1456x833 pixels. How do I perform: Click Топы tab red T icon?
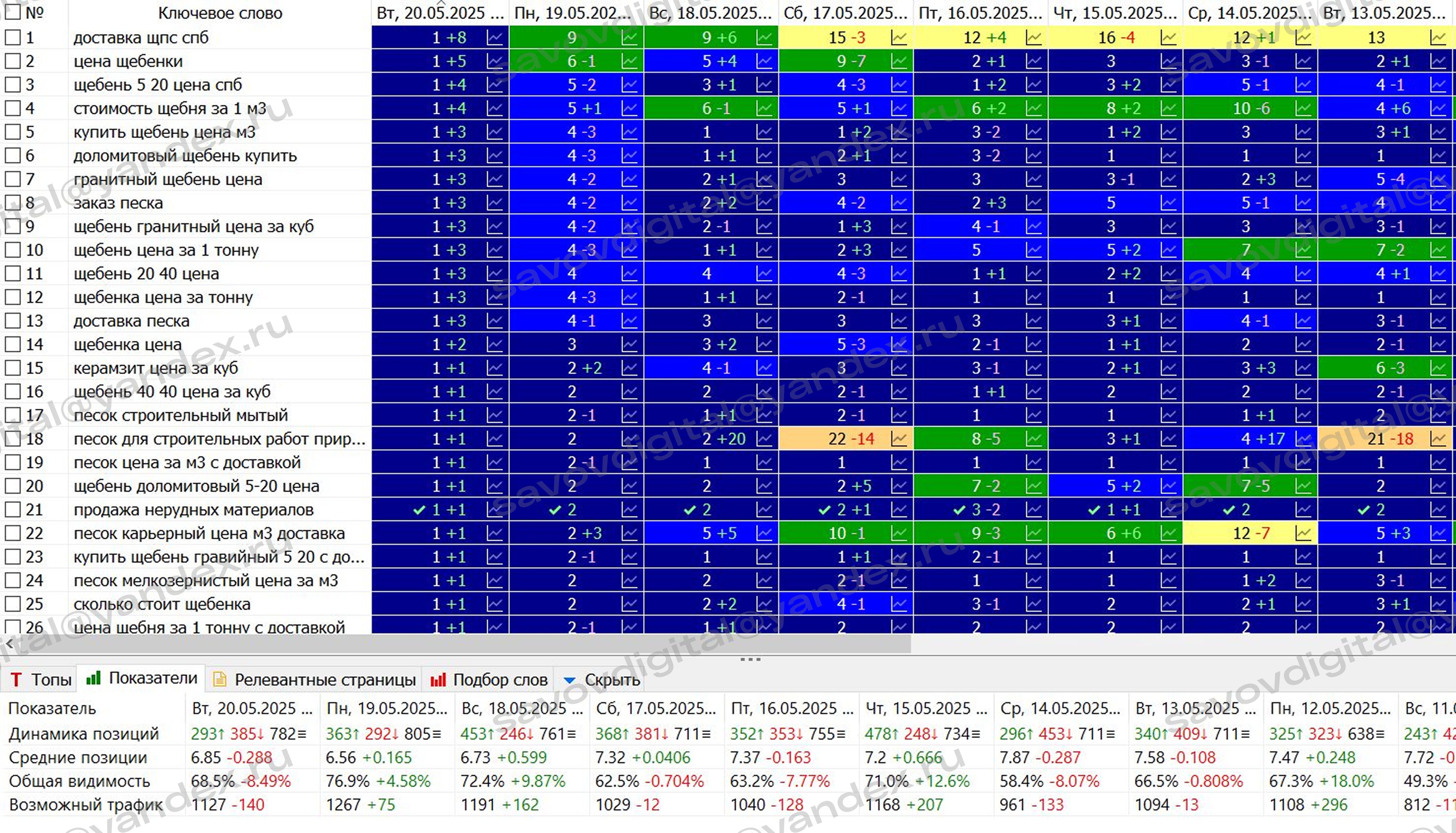pyautogui.click(x=16, y=680)
